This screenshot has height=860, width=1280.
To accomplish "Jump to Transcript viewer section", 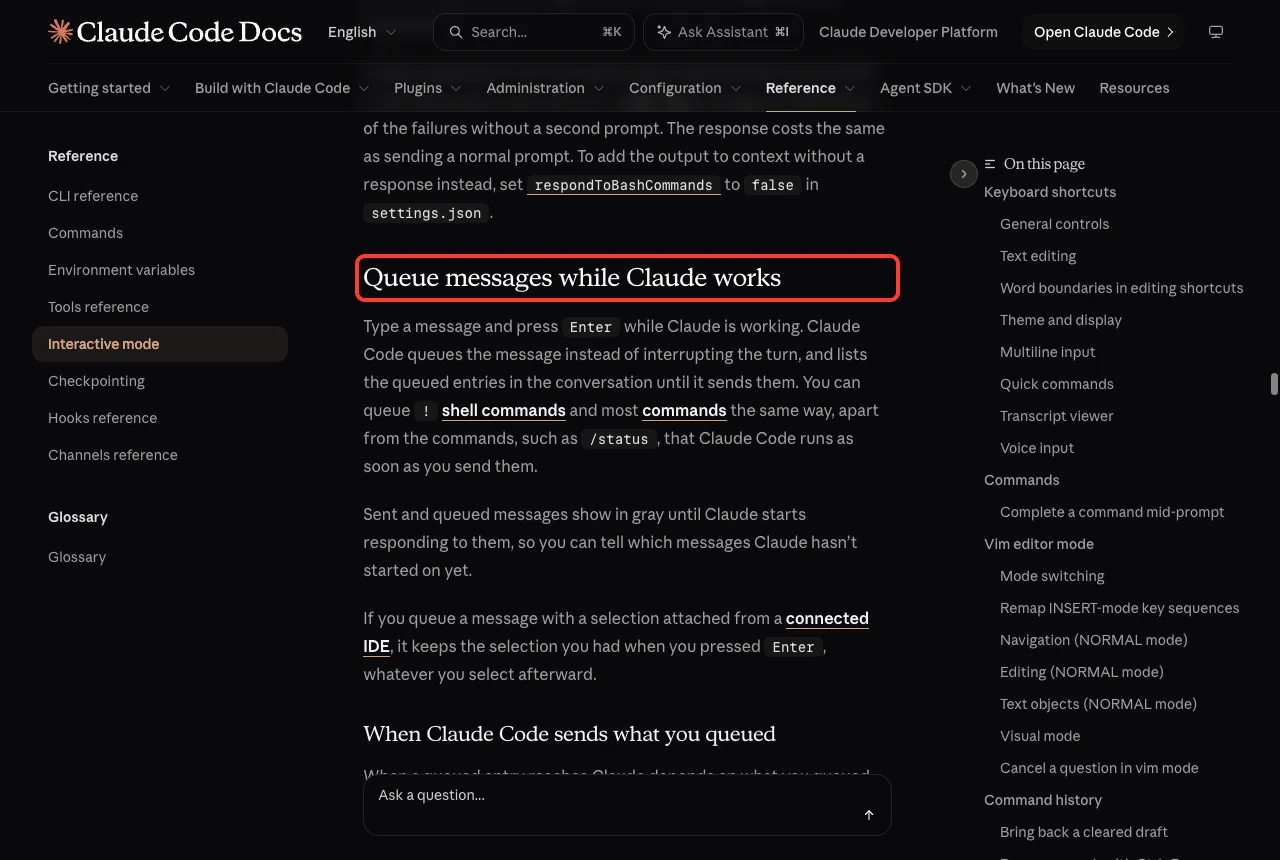I will [x=1056, y=416].
